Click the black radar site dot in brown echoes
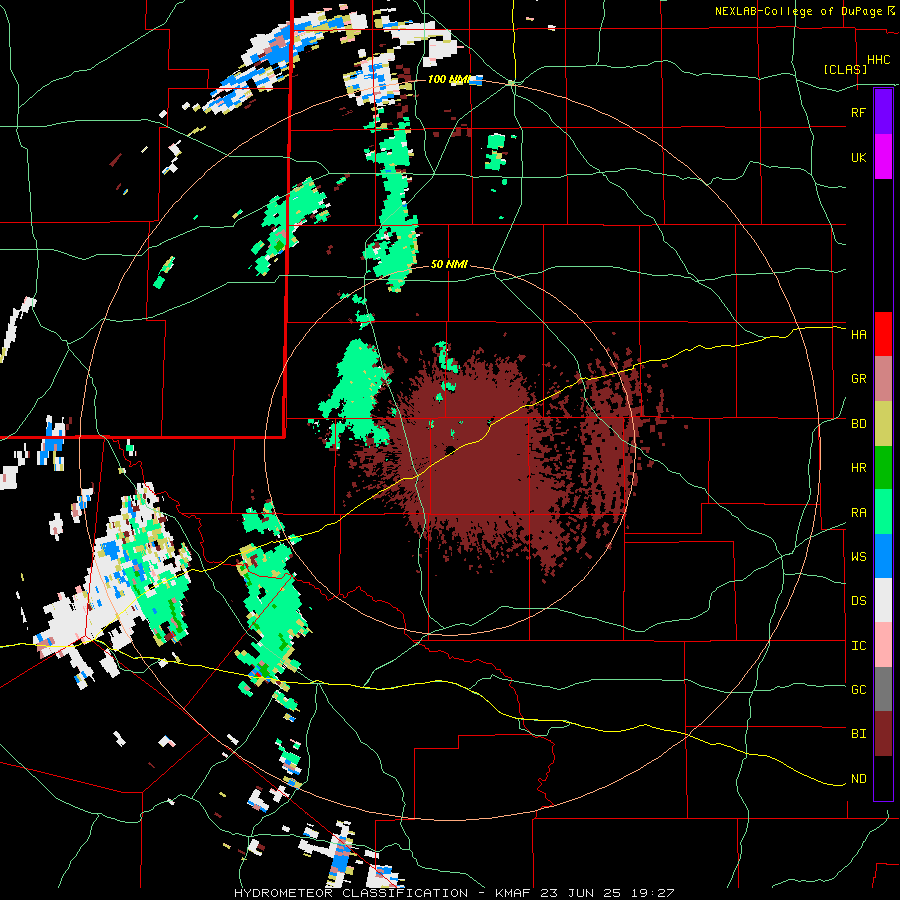Screen dimensions: 900x900 (x=451, y=449)
